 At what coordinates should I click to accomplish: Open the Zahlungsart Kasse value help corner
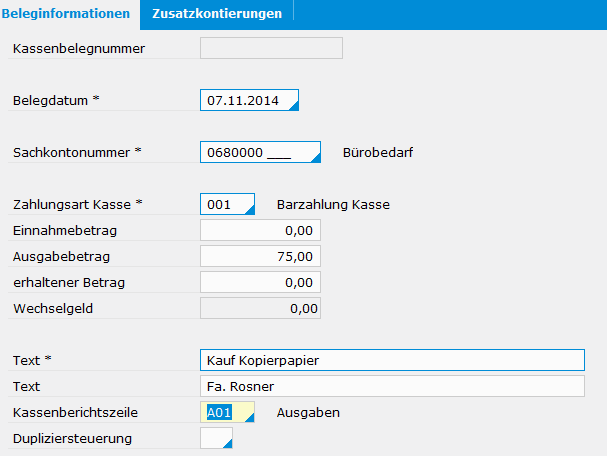point(250,210)
